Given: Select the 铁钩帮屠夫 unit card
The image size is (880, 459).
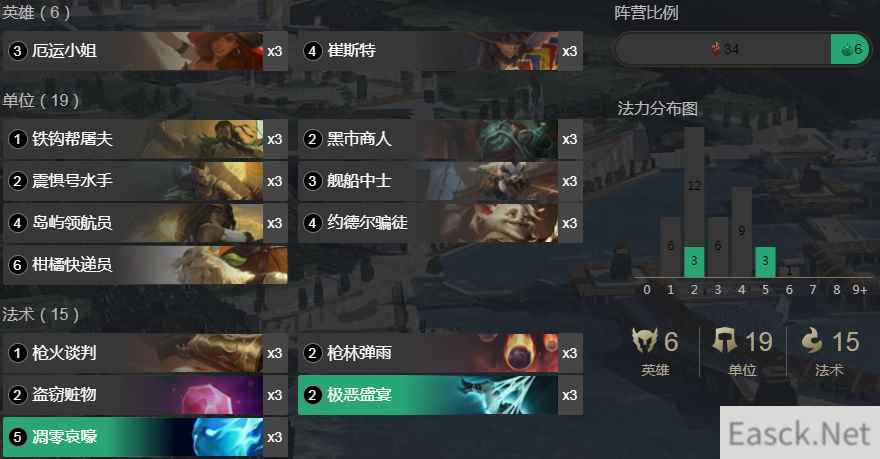Looking at the screenshot, I should (145, 139).
